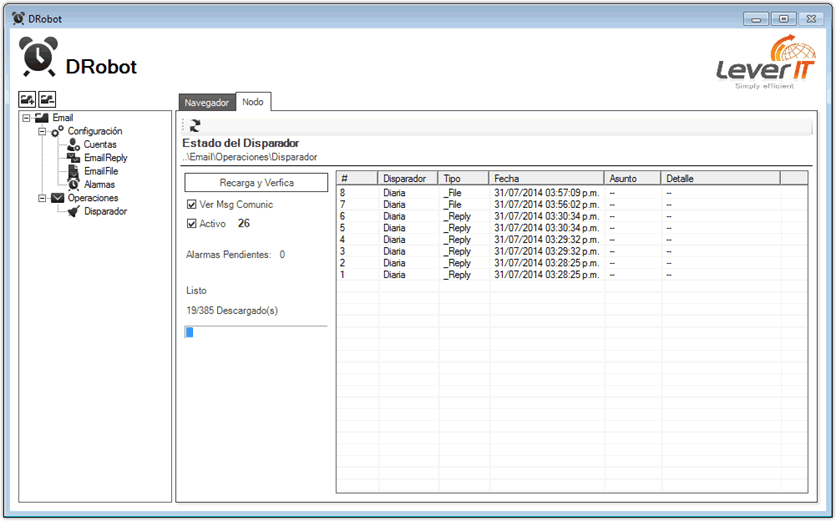The image size is (836, 521).
Task: Click the Estado del Disparador heading
Action: point(240,143)
